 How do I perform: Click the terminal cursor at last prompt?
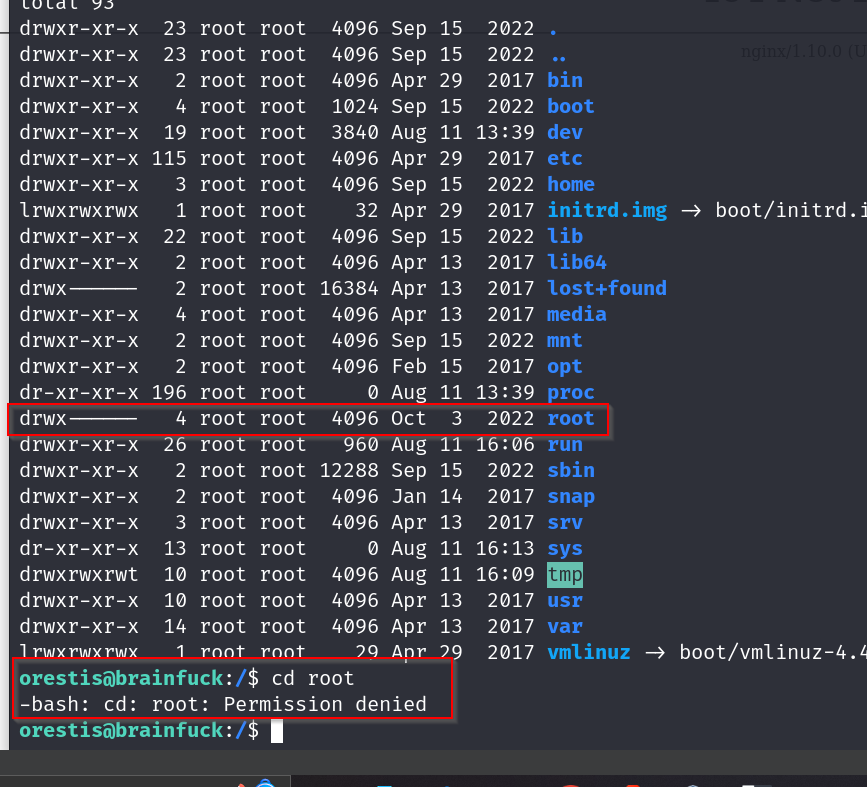tap(277, 731)
